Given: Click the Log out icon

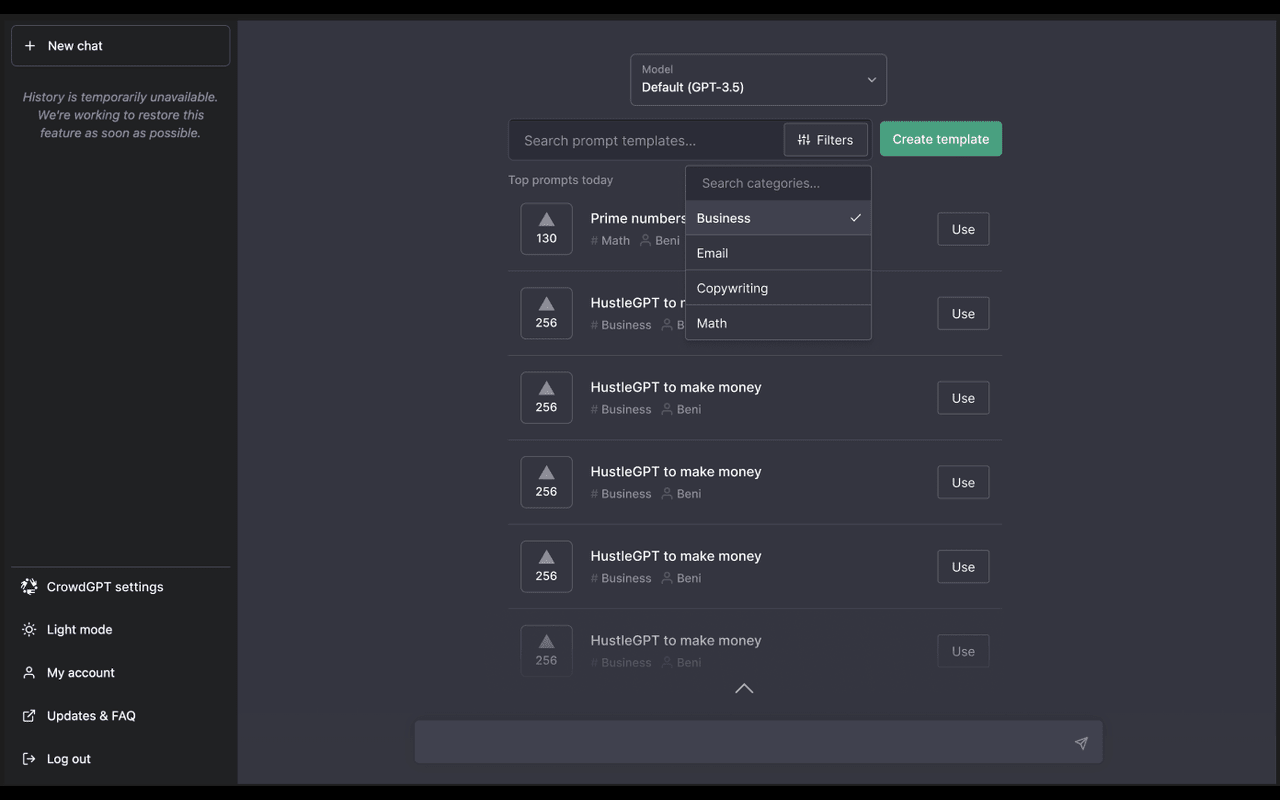Looking at the screenshot, I should click(x=29, y=758).
